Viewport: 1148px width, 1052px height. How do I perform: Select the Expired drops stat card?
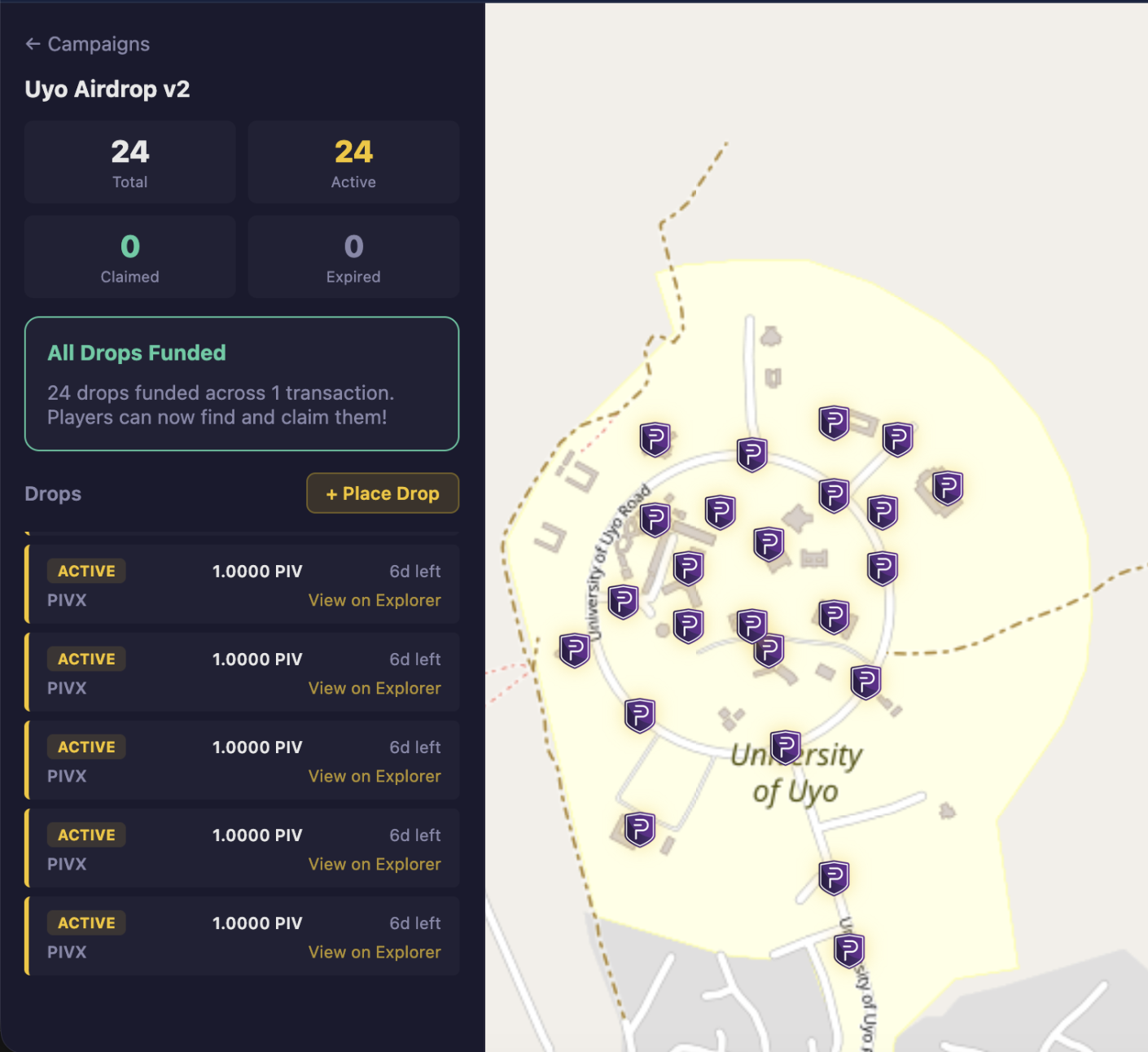(x=353, y=256)
